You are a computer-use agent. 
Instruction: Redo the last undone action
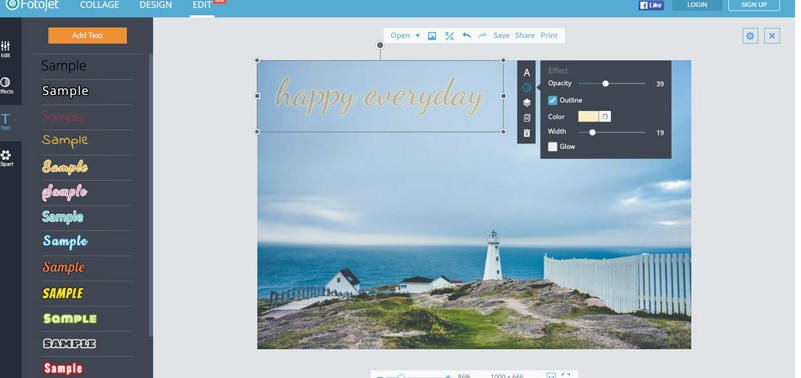pyautogui.click(x=482, y=35)
